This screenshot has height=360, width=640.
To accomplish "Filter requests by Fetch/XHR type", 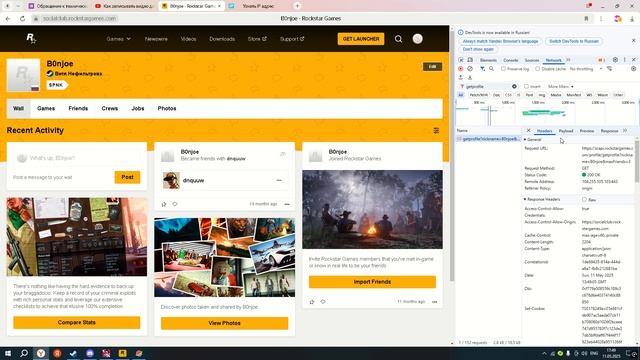I will (479, 95).
